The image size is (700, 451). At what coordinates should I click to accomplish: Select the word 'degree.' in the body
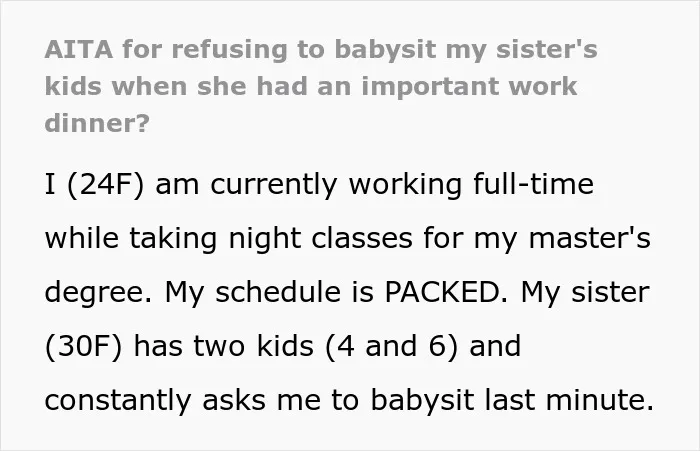click(x=98, y=294)
